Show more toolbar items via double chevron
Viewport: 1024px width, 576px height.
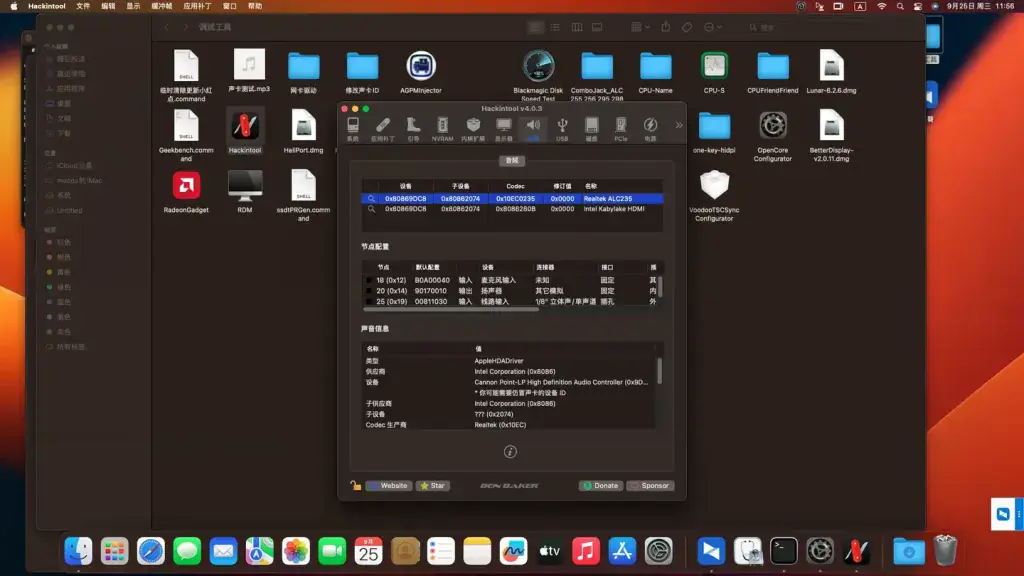pyautogui.click(x=679, y=125)
